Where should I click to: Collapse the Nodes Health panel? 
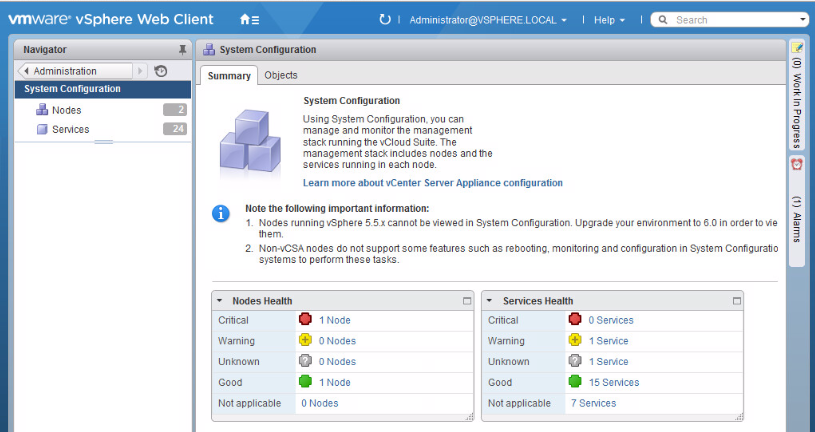219,301
